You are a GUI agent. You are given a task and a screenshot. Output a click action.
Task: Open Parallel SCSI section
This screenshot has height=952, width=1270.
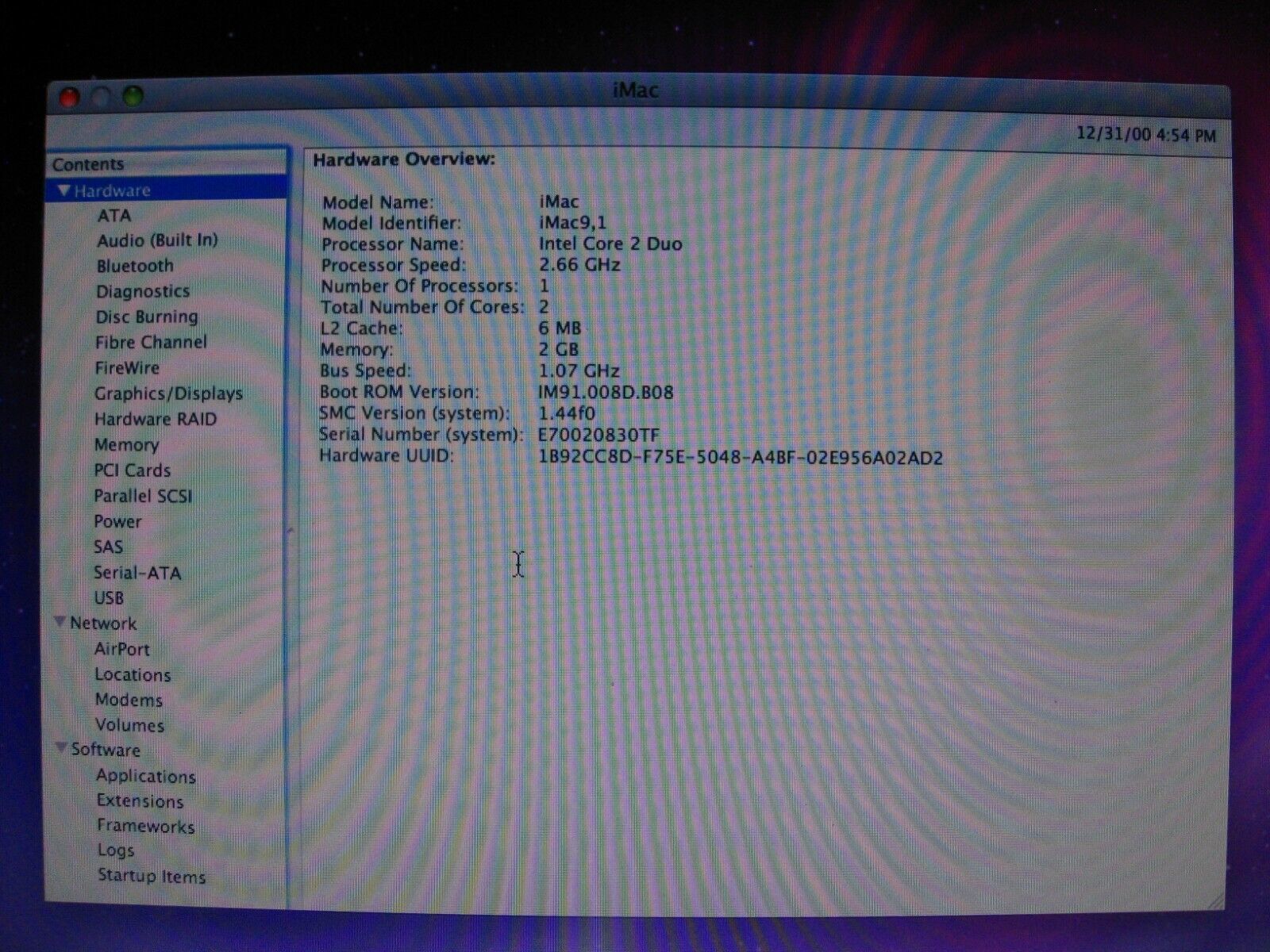(x=143, y=496)
